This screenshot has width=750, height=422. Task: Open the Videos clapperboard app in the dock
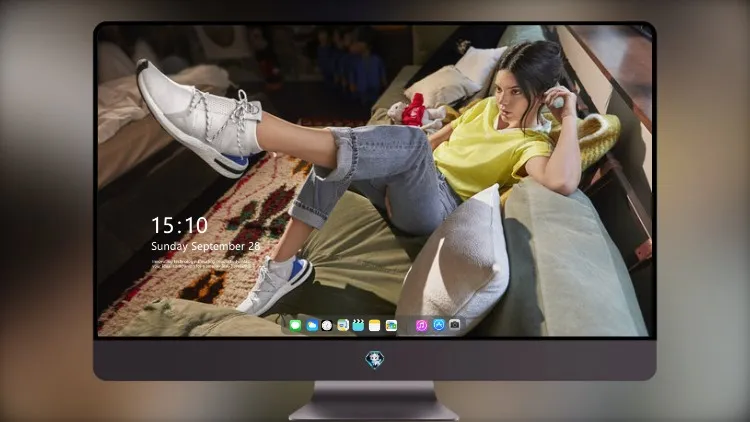(358, 326)
